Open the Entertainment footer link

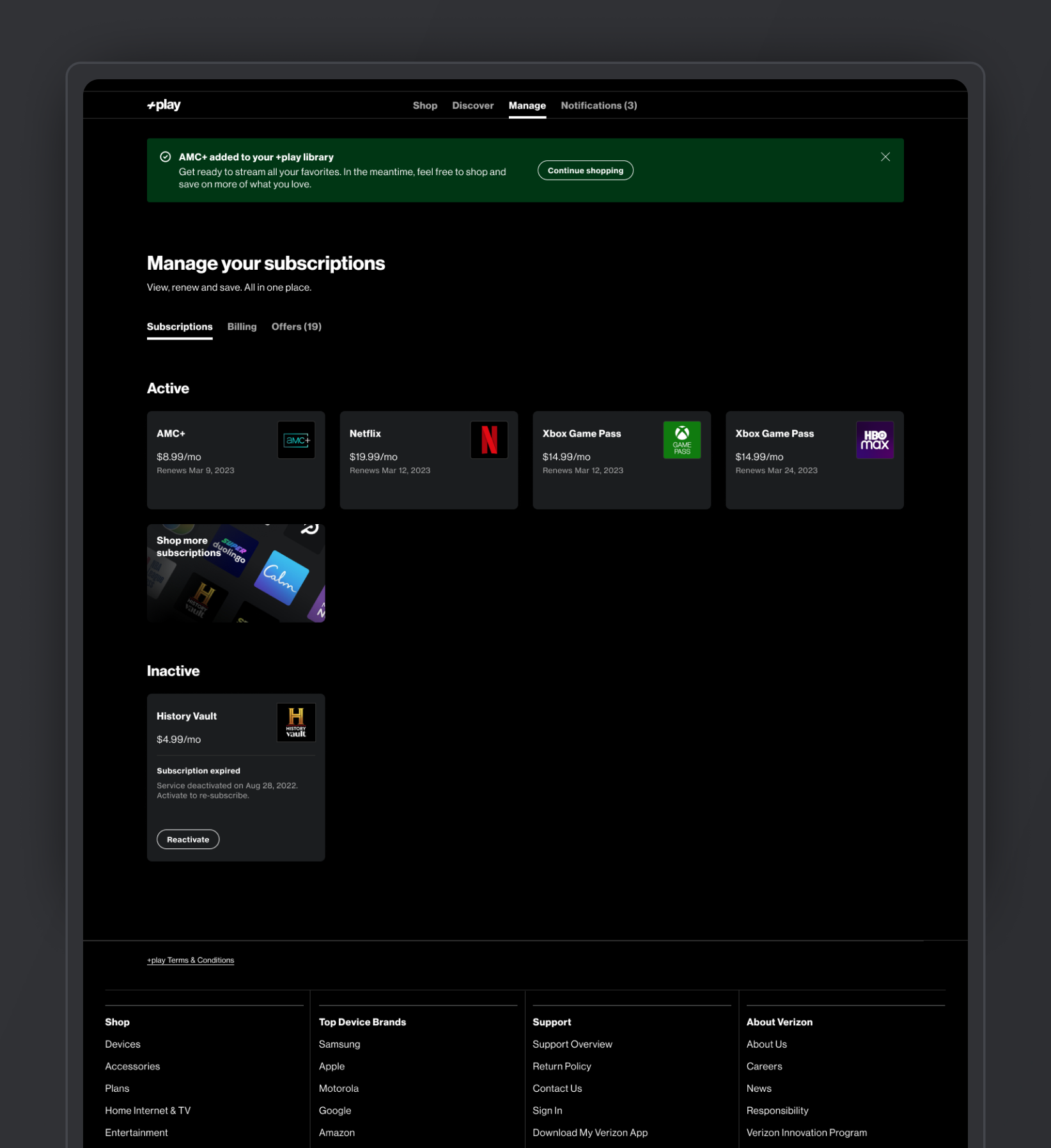(136, 1133)
